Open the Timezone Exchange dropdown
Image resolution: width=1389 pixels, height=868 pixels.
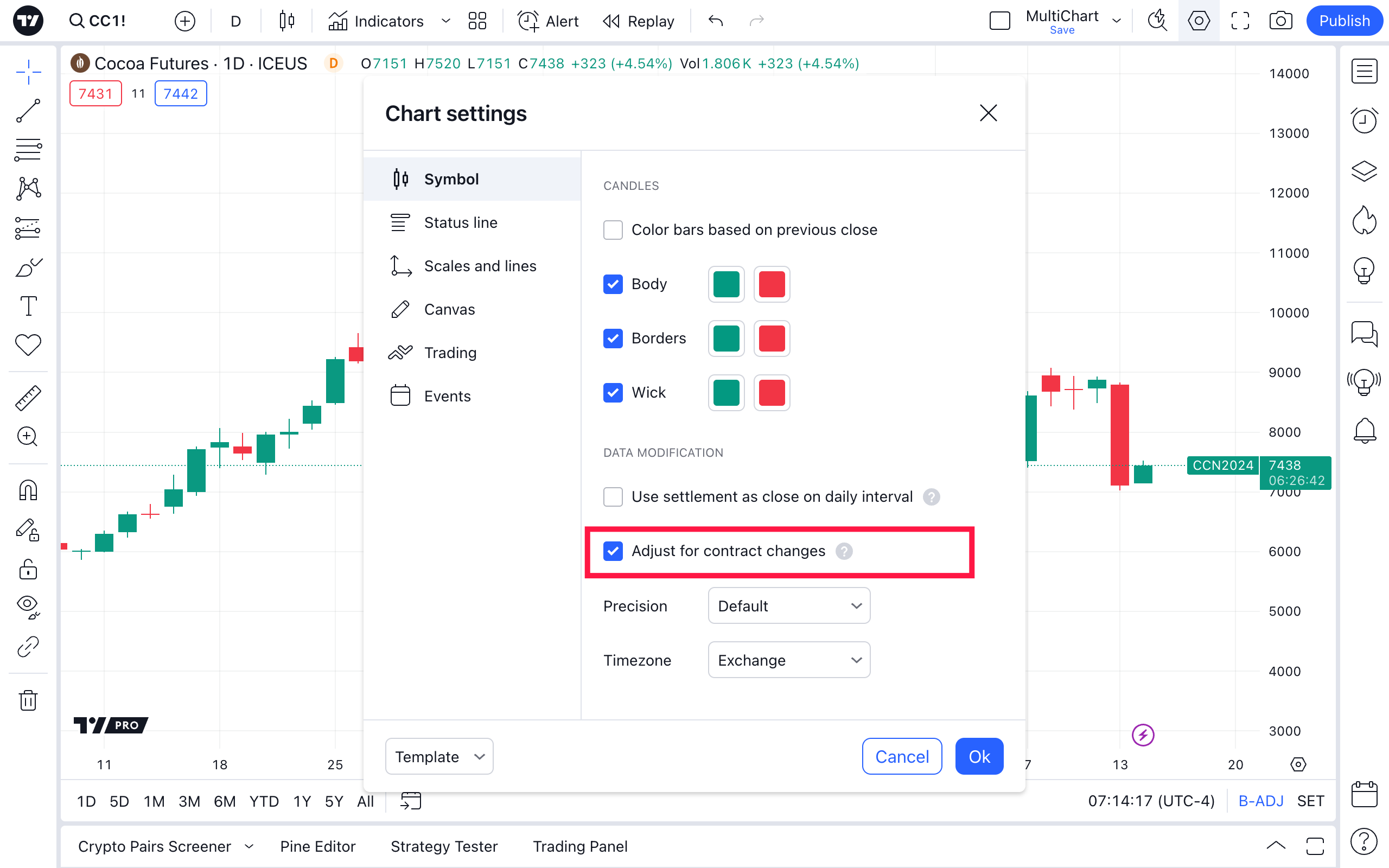789,660
